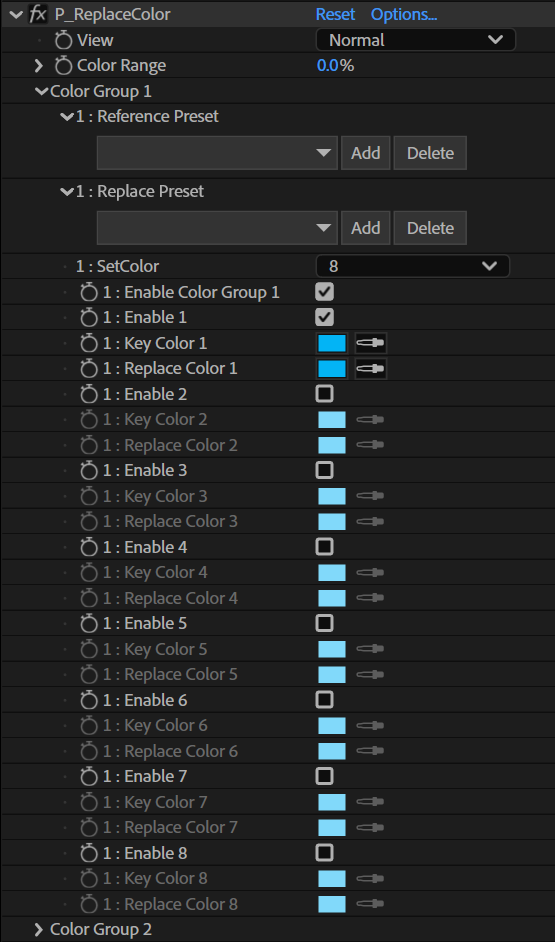Open the SetColor dropdown showing 8
Viewport: 555px width, 942px height.
(x=413, y=266)
